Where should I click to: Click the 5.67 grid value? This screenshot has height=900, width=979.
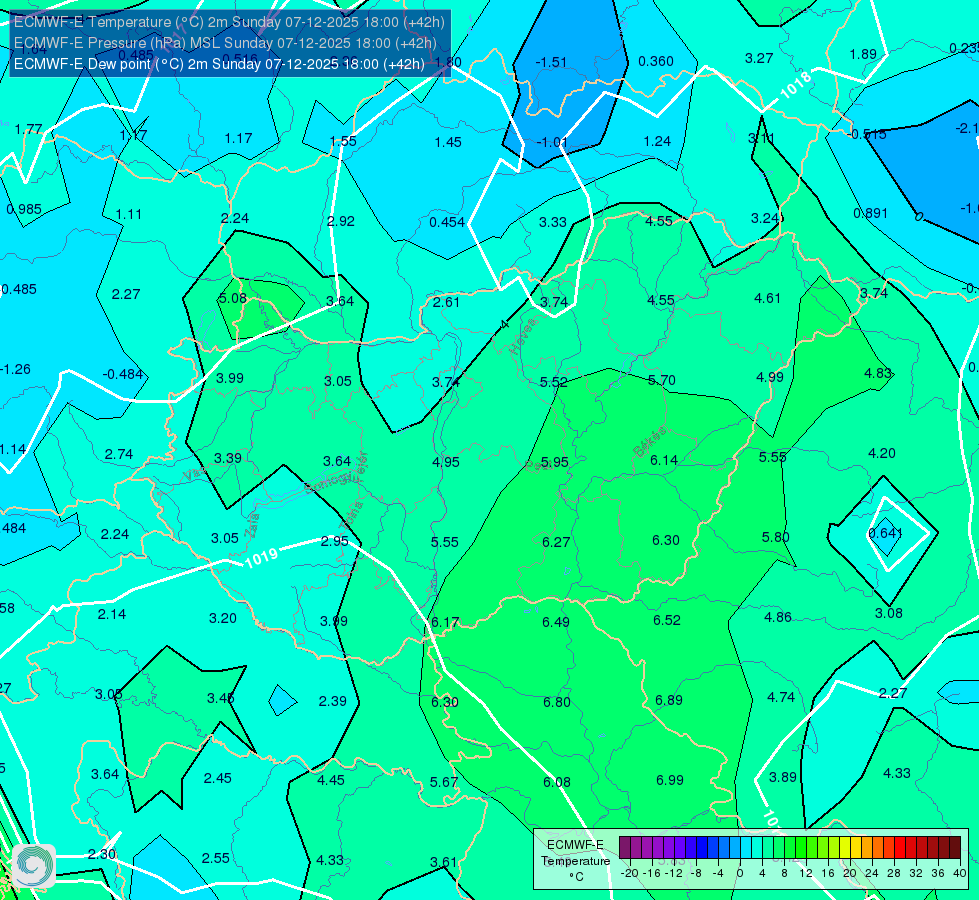coord(444,782)
